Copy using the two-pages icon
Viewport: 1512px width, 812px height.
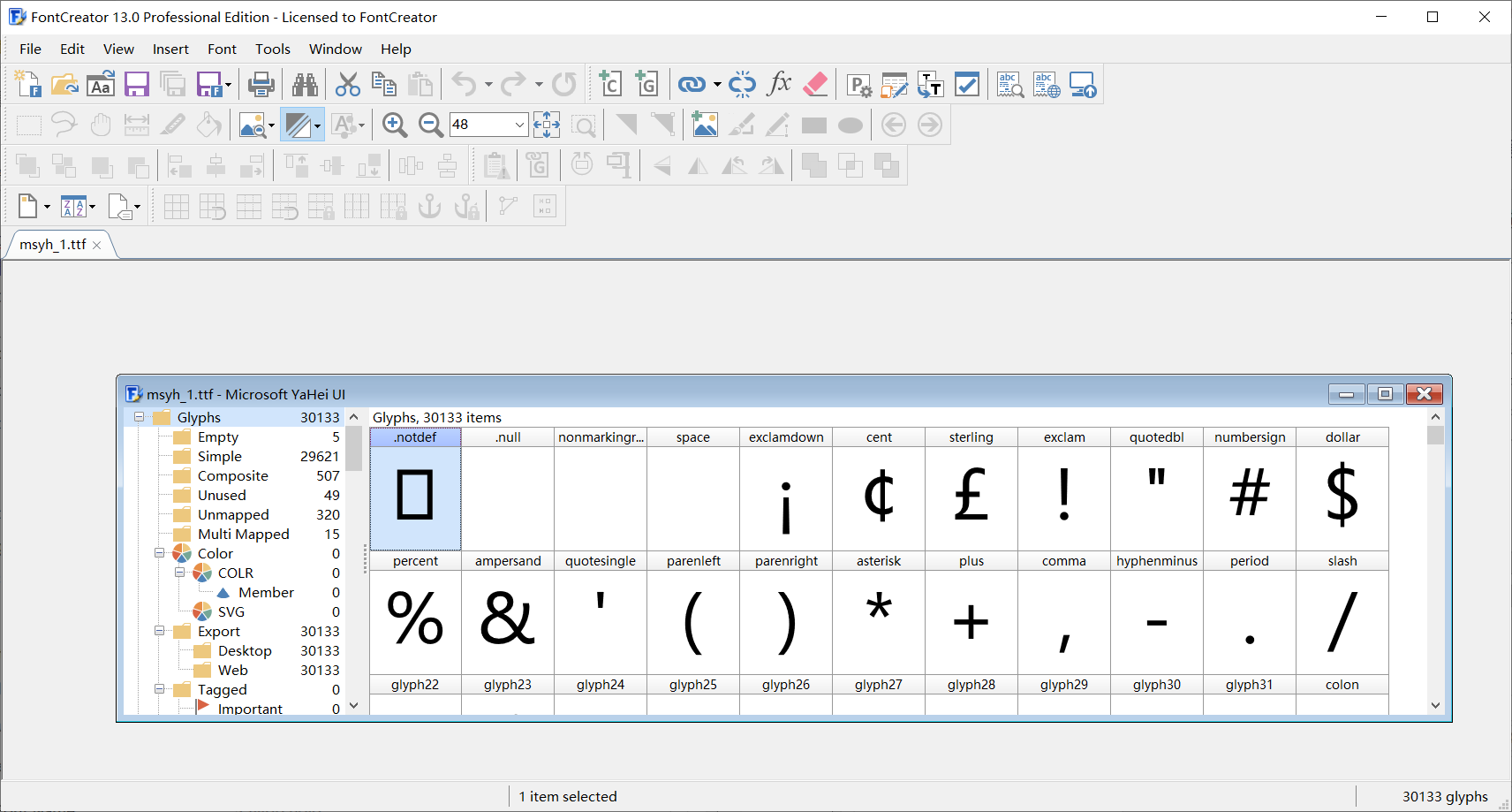point(384,85)
